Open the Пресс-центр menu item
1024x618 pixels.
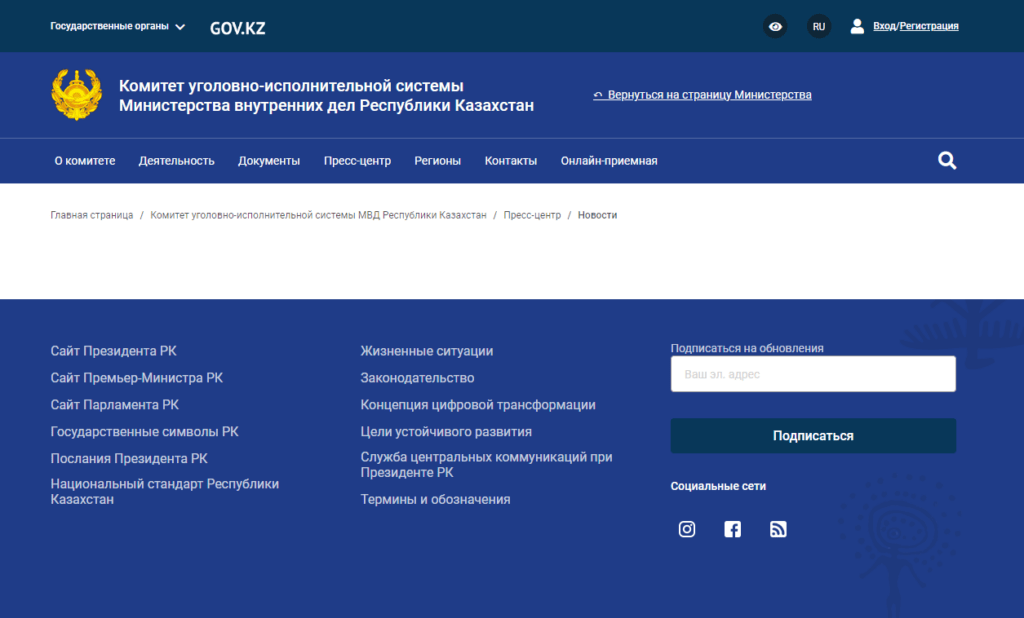[x=357, y=161]
